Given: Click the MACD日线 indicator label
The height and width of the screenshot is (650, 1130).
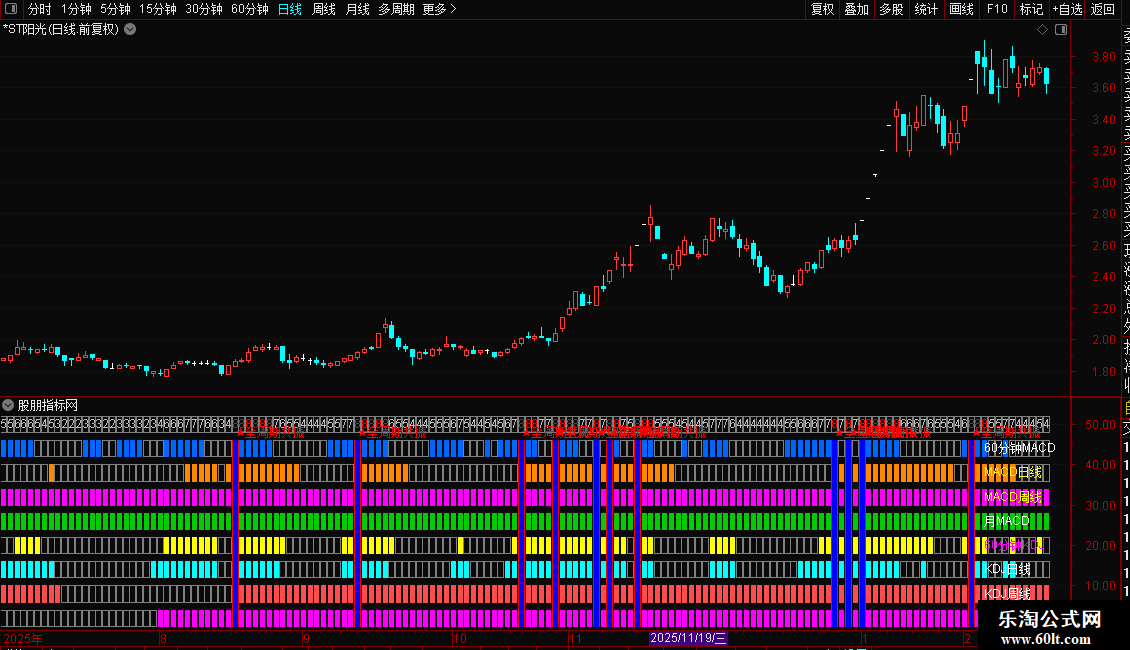Looking at the screenshot, I should [x=1013, y=472].
